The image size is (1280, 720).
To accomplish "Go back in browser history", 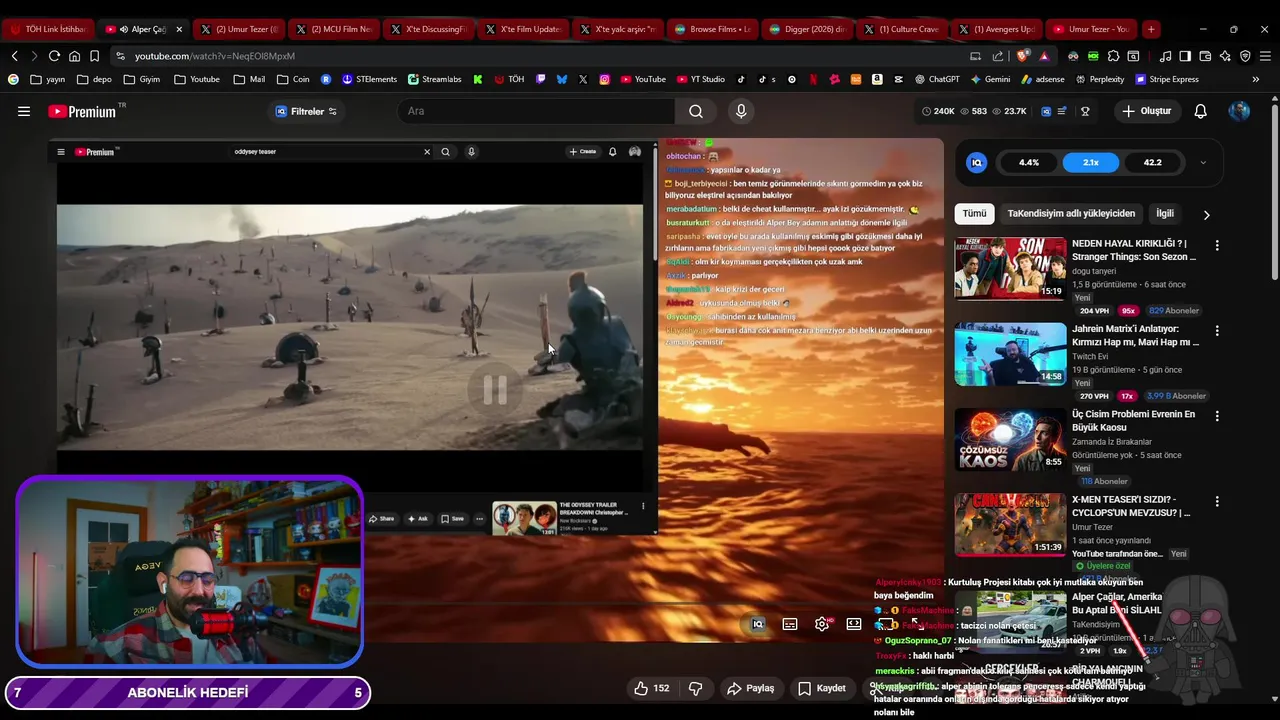I will pos(14,56).
